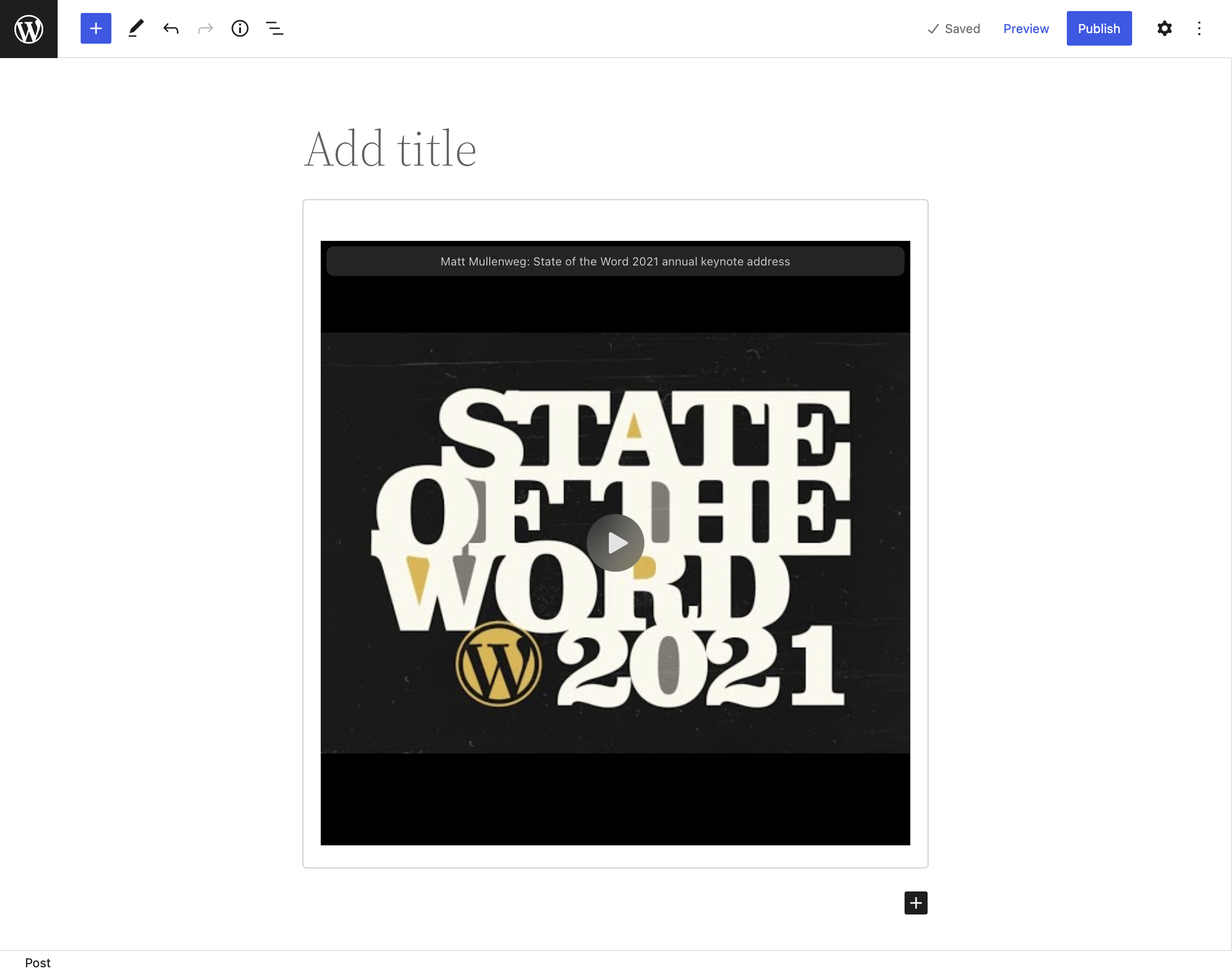Click the WordPress logo icon
The width and height of the screenshot is (1232, 974).
click(x=28, y=28)
